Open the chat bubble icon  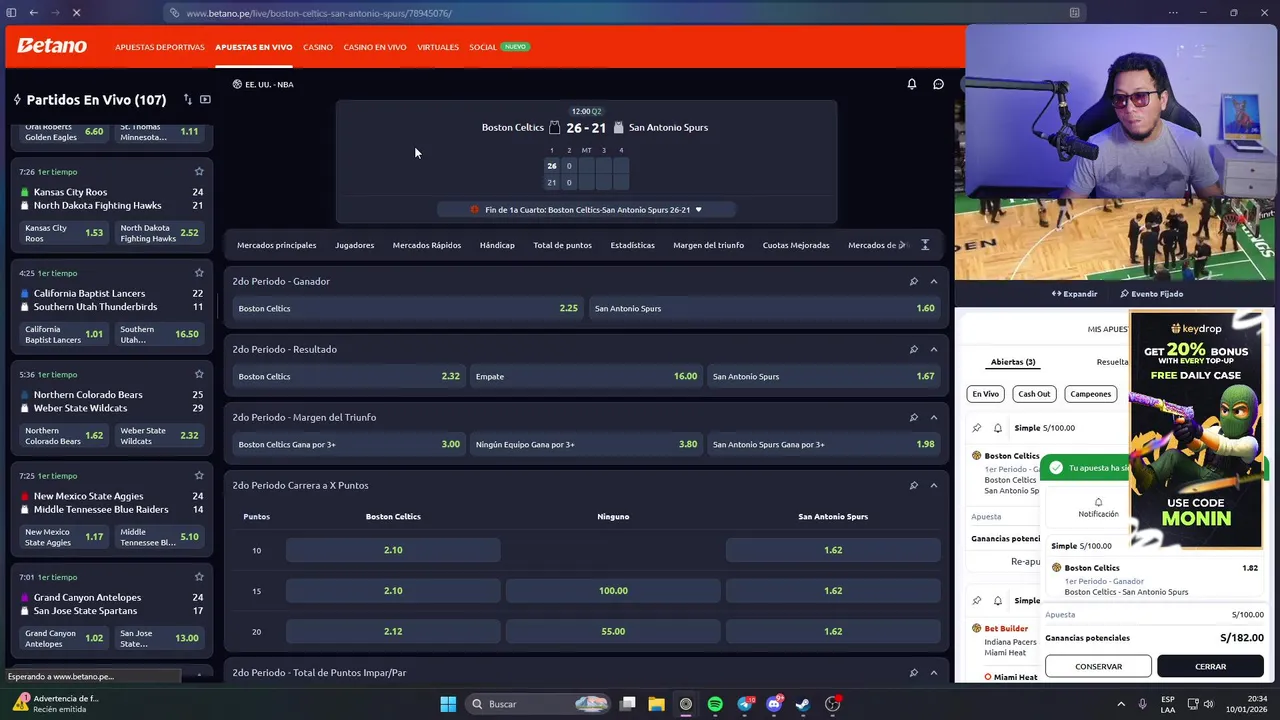click(x=938, y=84)
